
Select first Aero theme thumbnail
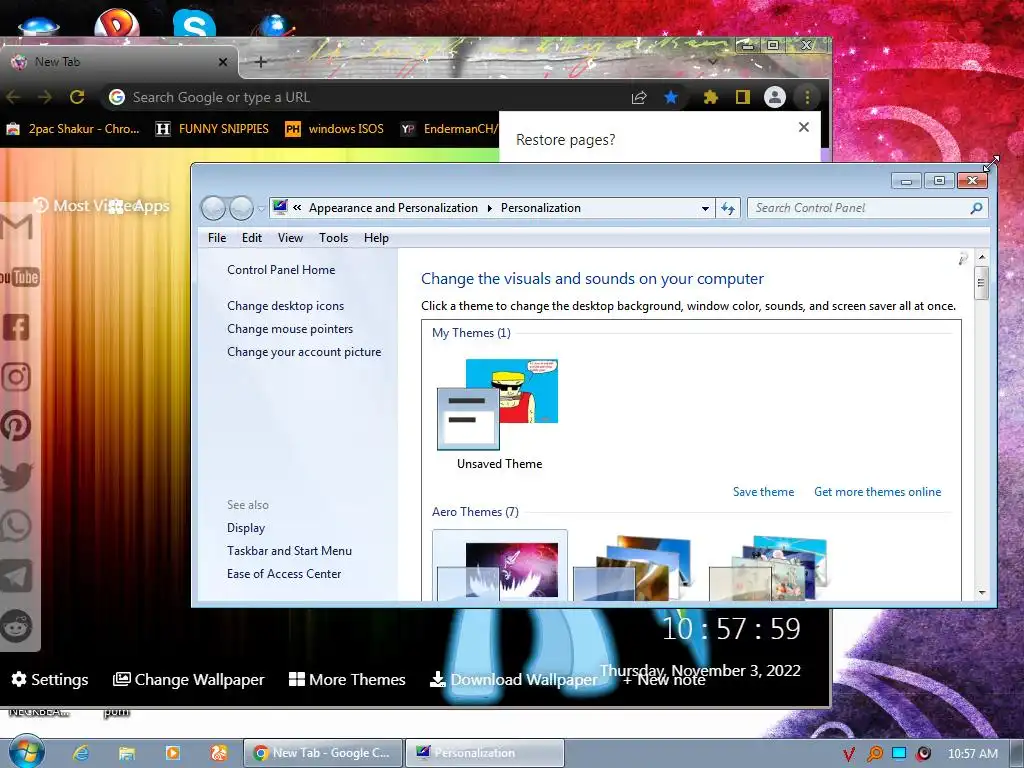coord(500,566)
